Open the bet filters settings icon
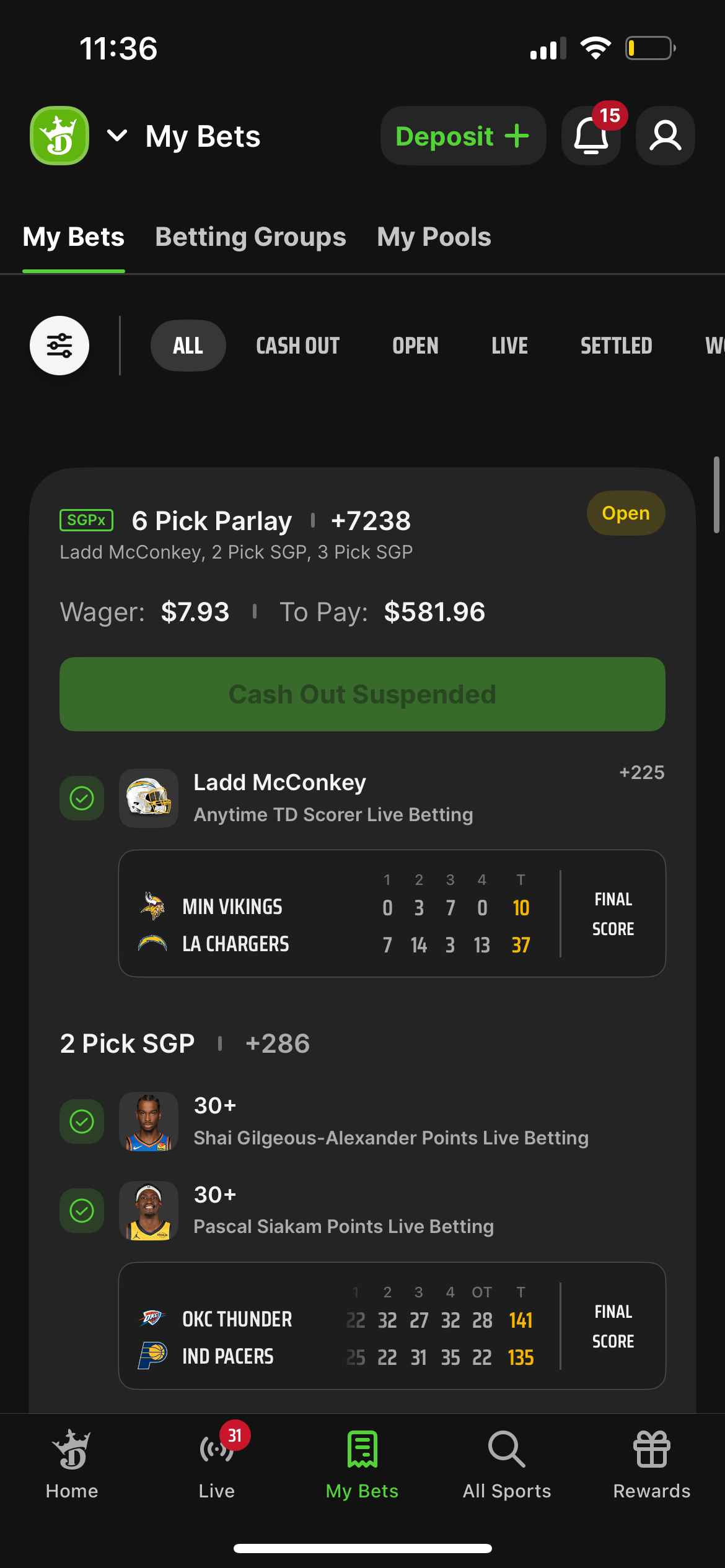725x1568 pixels. pos(59,346)
